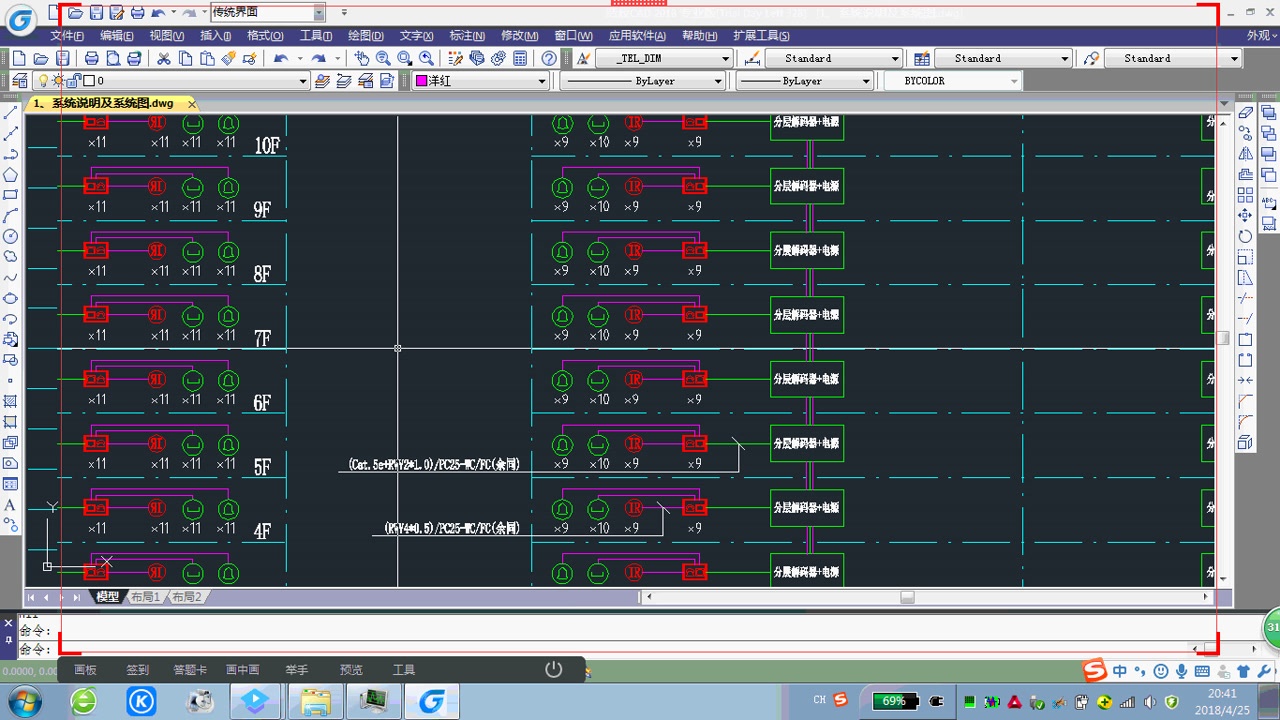This screenshot has width=1280, height=720.
Task: Select the Line drawing tool
Action: (11, 113)
